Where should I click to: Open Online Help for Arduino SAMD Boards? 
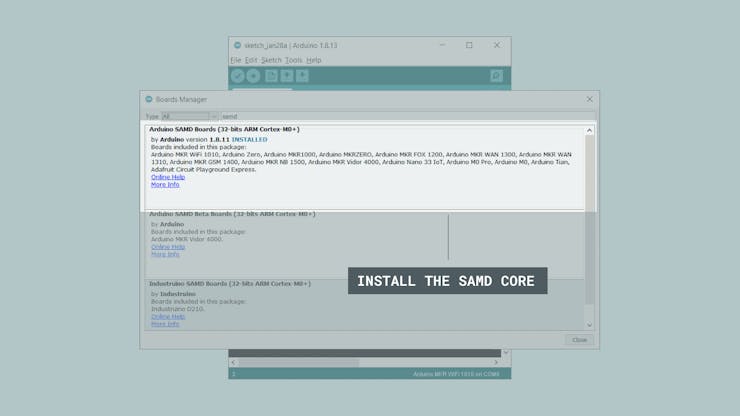point(168,177)
